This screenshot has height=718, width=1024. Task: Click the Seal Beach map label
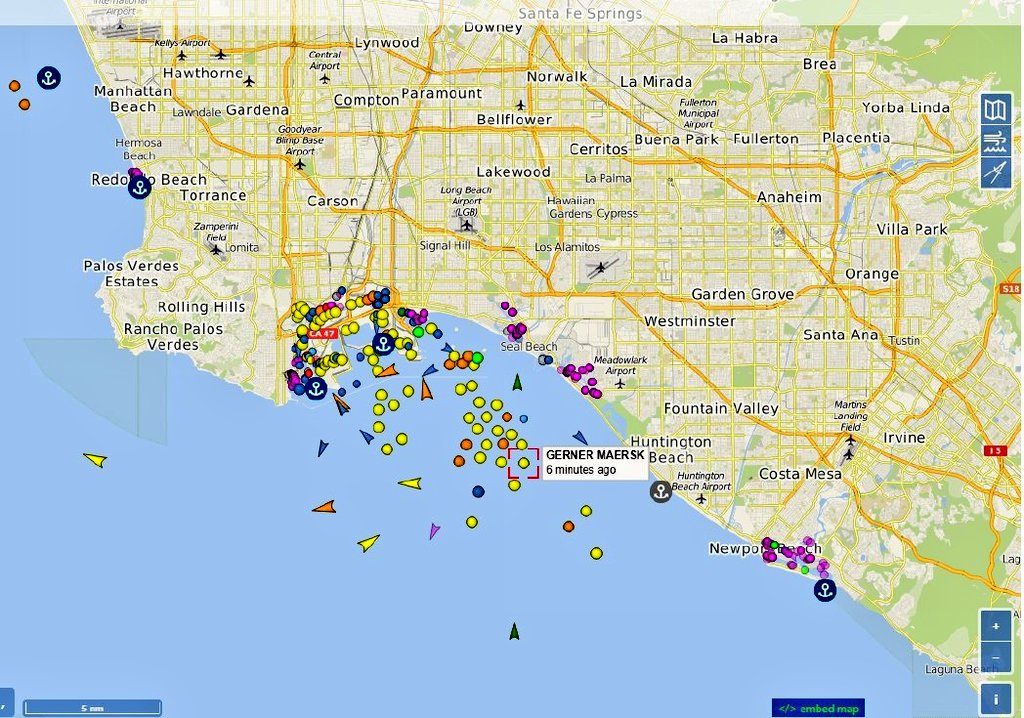(529, 347)
